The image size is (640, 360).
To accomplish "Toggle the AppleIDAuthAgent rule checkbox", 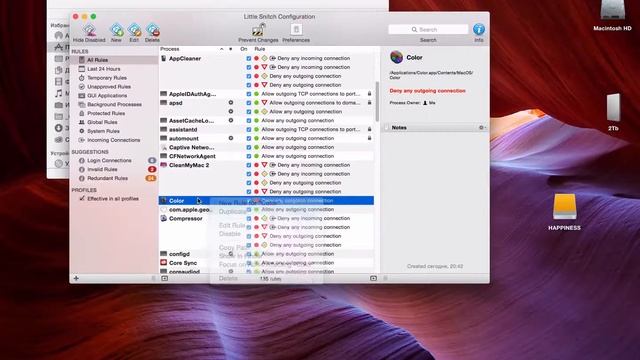I will [x=249, y=94].
